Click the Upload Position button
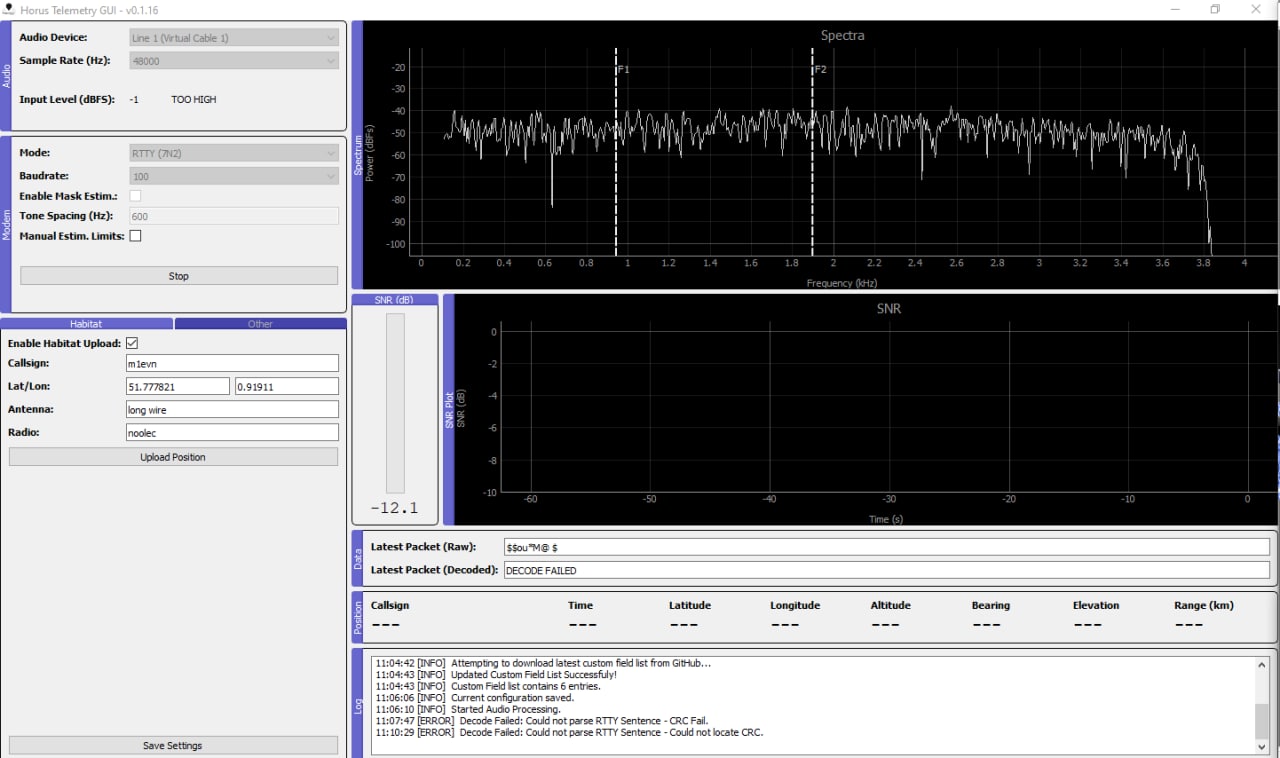The height and width of the screenshot is (758, 1280). point(173,457)
